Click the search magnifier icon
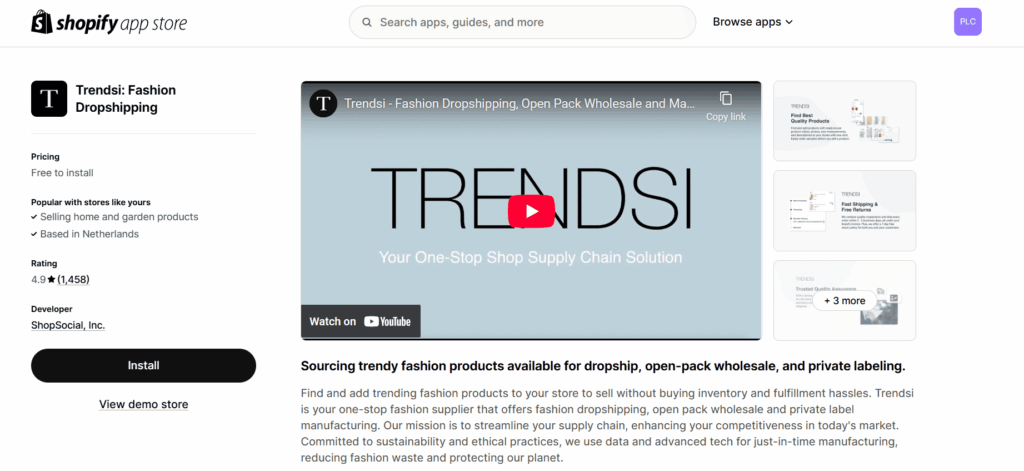Screen dimensions: 1024x471 [368, 22]
